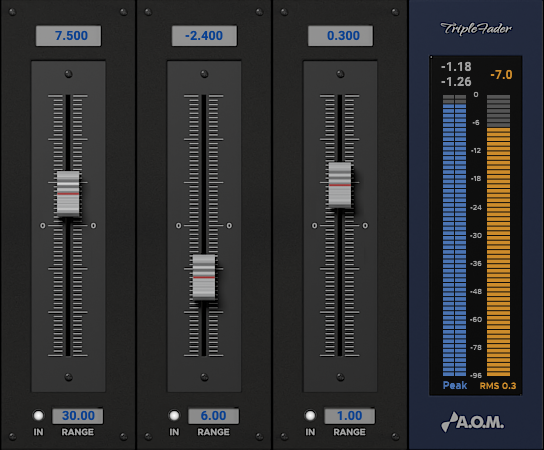Viewport: 544px width, 450px height.
Task: Toggle the IN button on second fader
Action: (174, 415)
